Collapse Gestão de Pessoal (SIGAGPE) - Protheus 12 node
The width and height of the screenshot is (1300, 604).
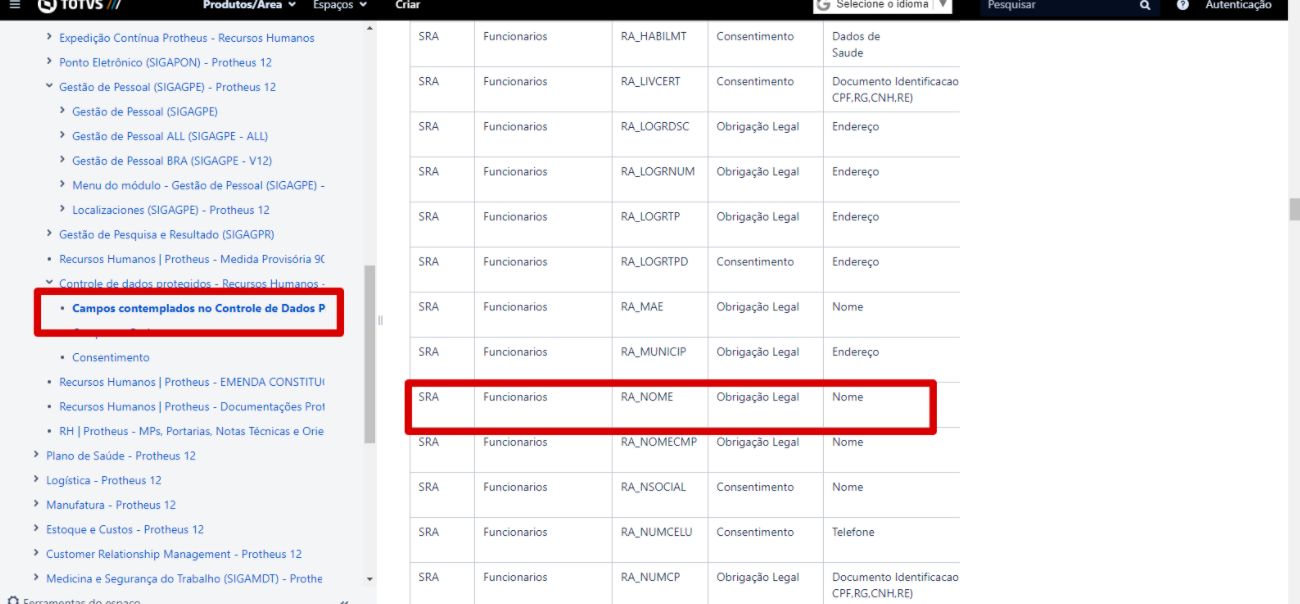50,87
